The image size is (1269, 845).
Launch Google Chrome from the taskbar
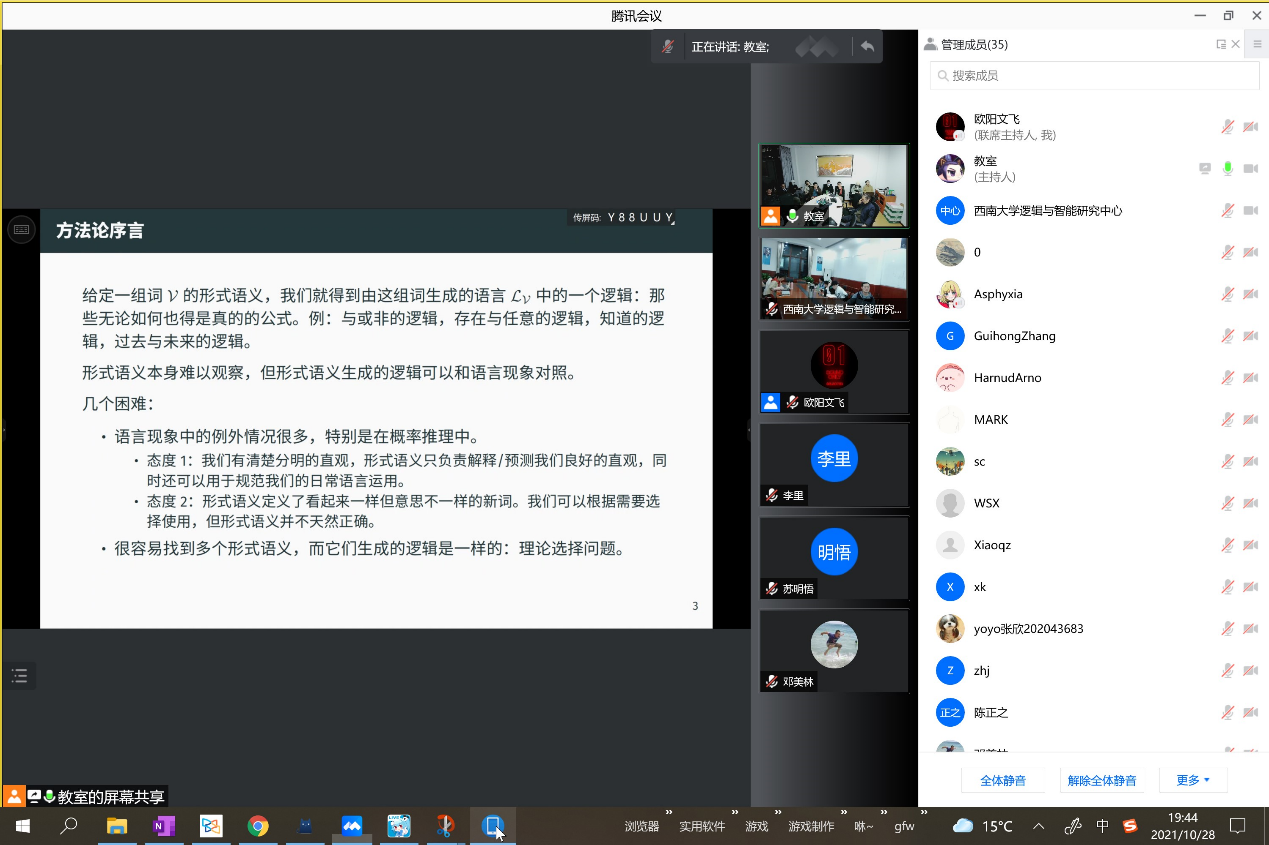tap(258, 826)
